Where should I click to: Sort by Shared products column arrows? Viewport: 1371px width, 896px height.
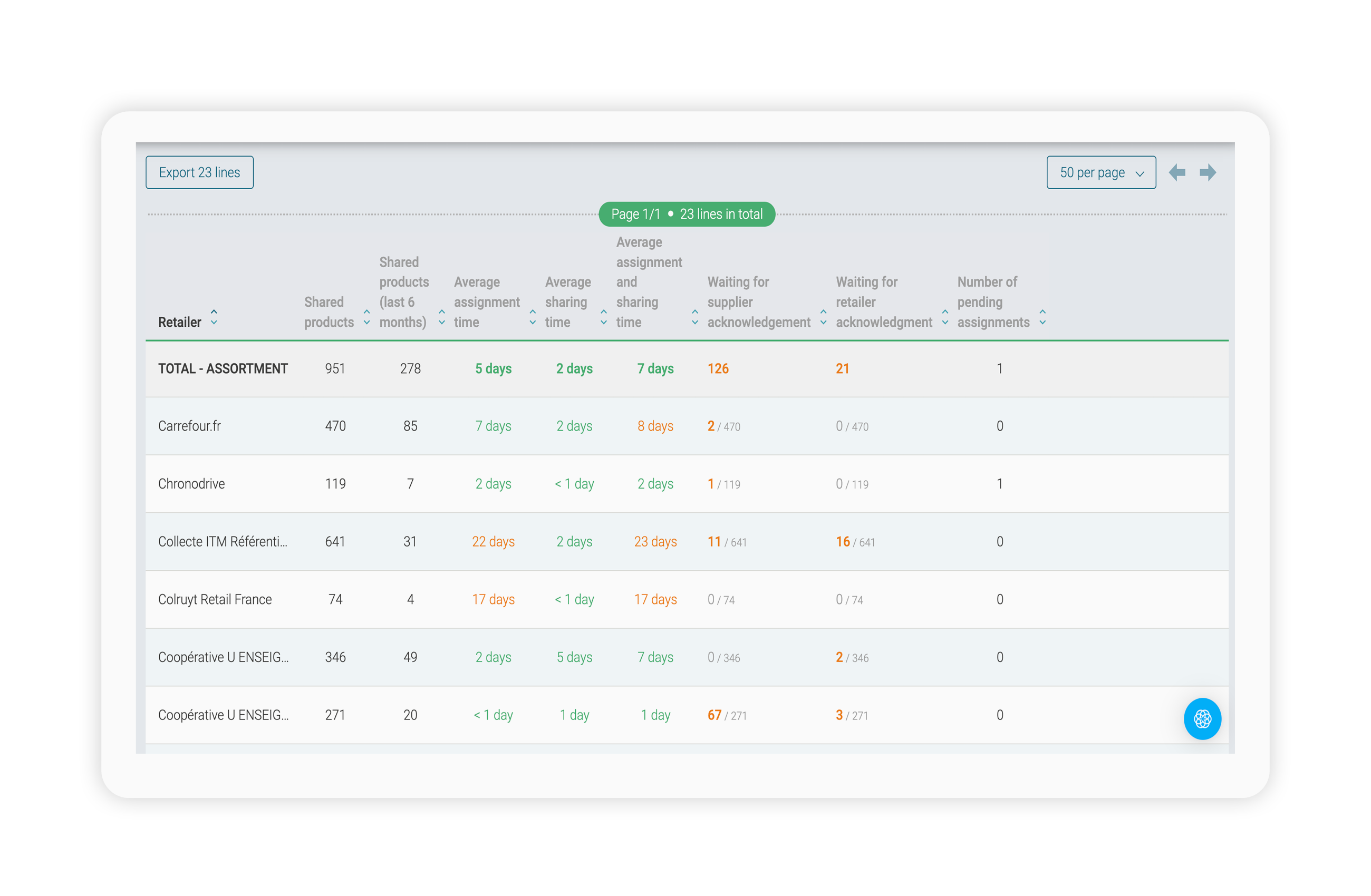[x=366, y=317]
